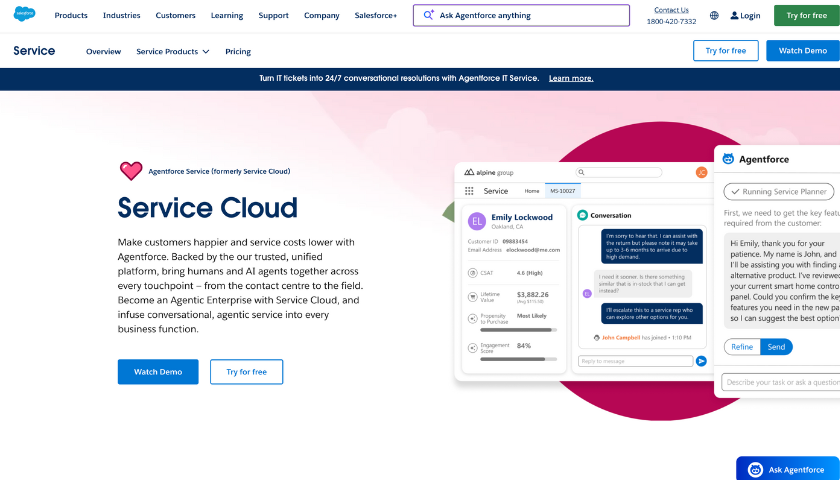Expand the Service Products dropdown
The image size is (840, 480).
(172, 51)
